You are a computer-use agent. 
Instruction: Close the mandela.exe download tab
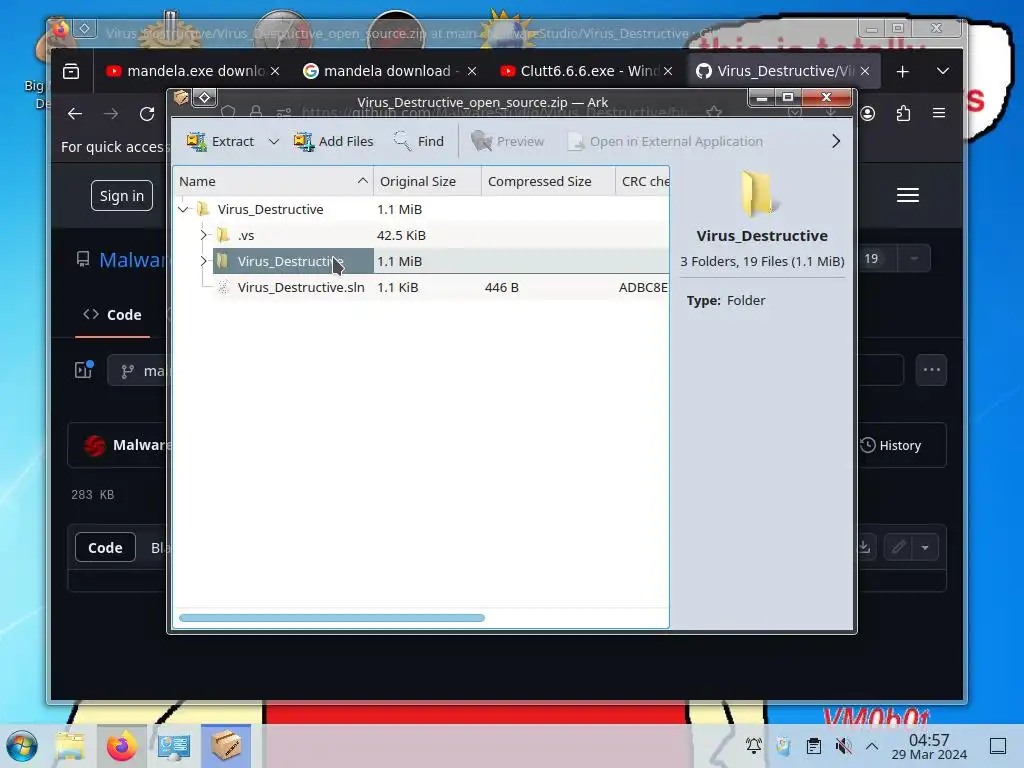point(276,71)
